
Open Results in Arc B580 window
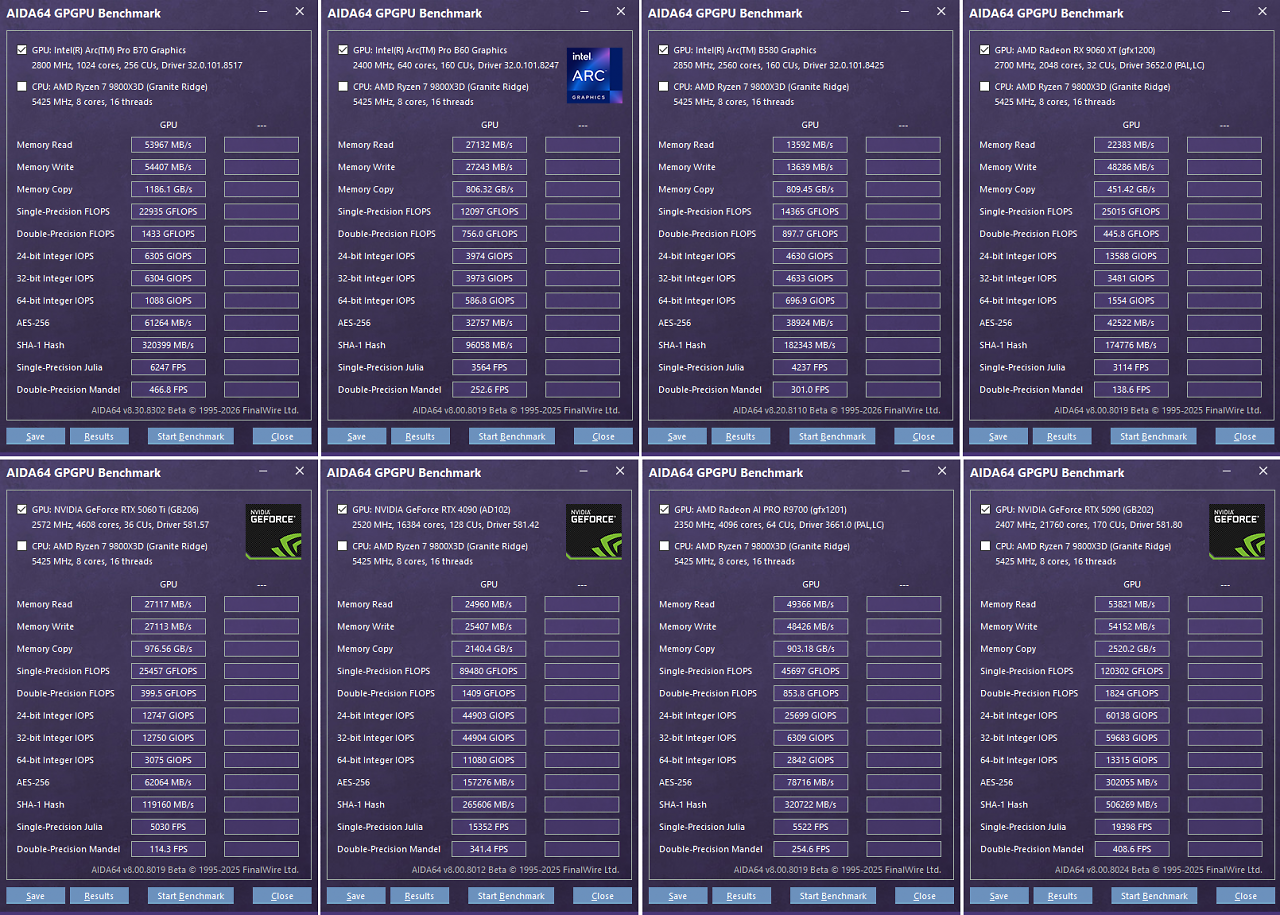pyautogui.click(x=741, y=436)
